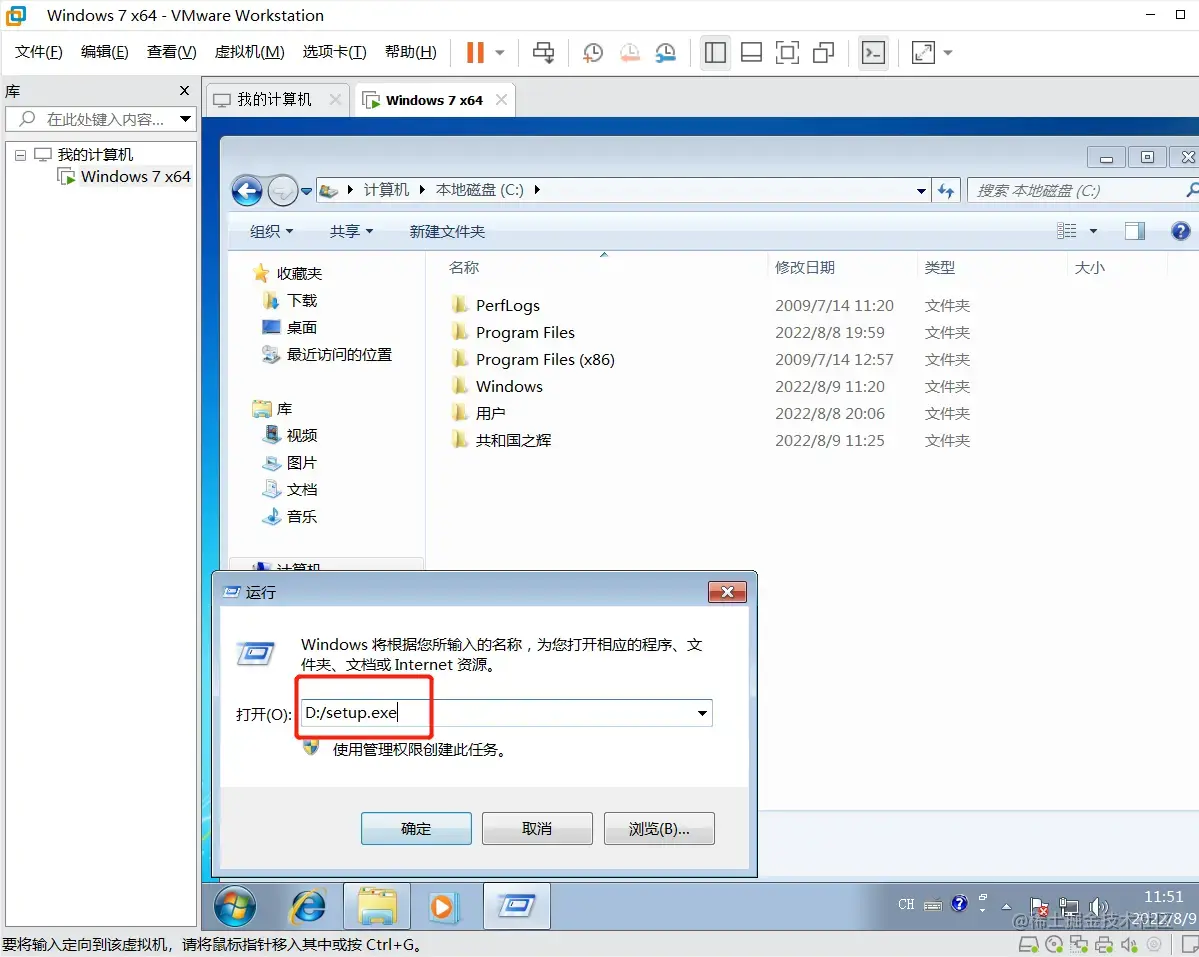The image size is (1199, 957).
Task: Click the Explorer help question mark icon
Action: [x=1181, y=231]
